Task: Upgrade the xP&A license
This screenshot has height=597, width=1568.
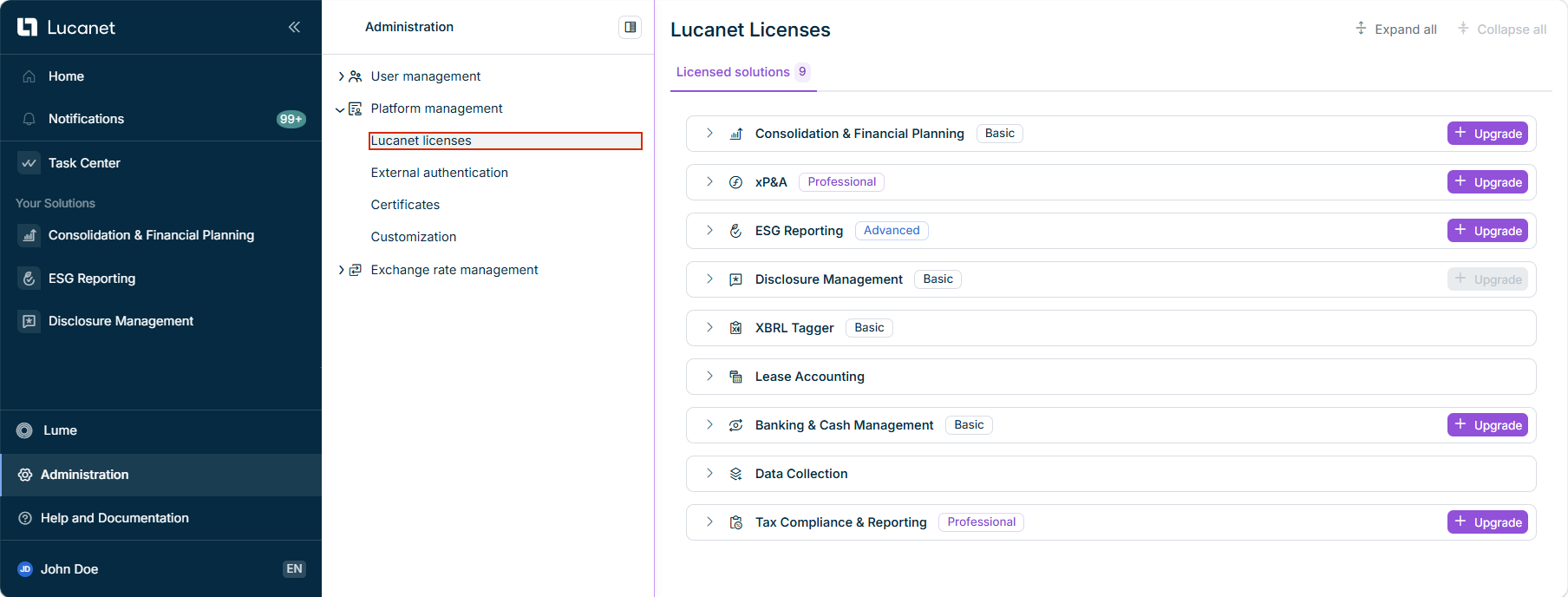Action: point(1487,182)
